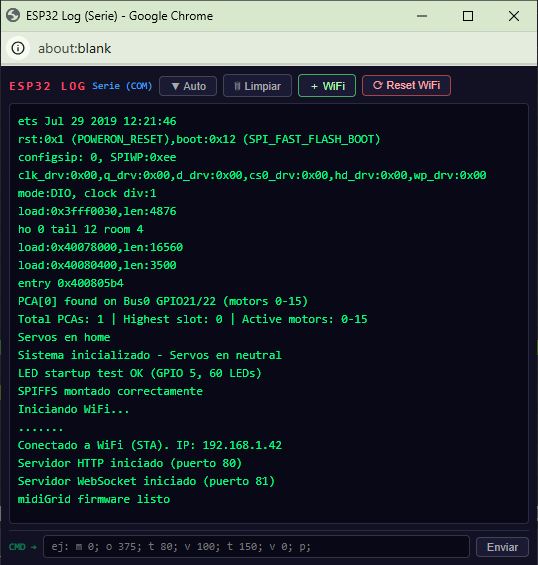Minimize the ESP32 Log window
Screen dimensions: 538x565
pos(422,16)
